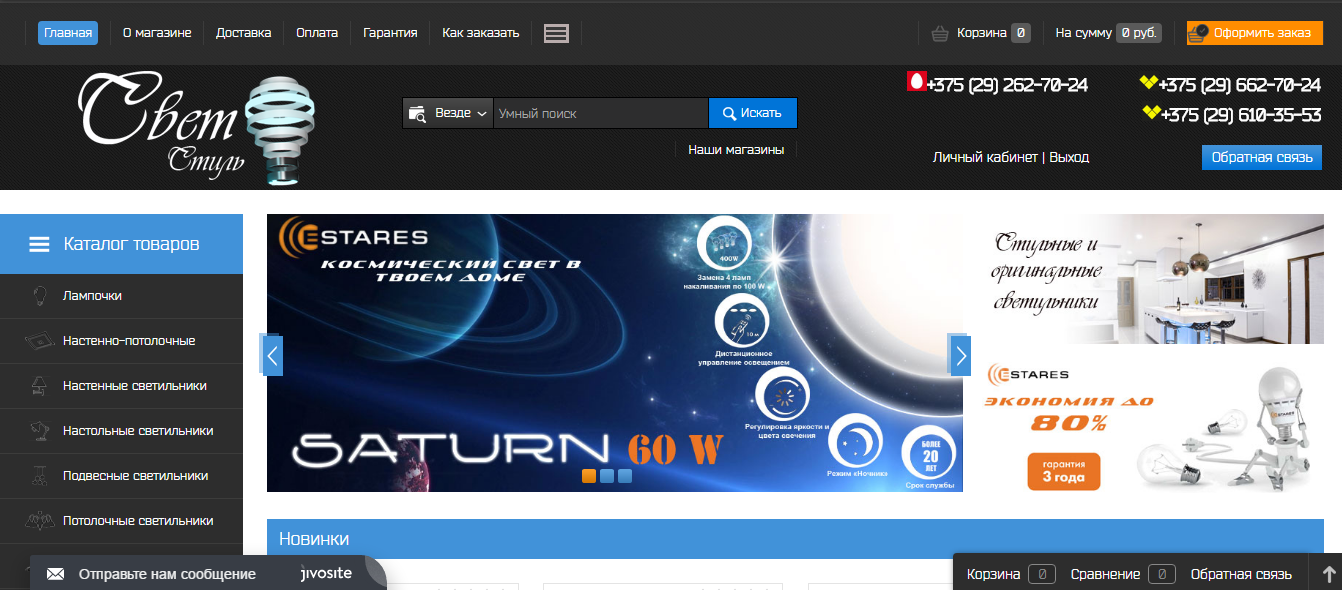1342x590 pixels.
Task: Expand the Везде search scope dropdown
Action: coord(448,113)
